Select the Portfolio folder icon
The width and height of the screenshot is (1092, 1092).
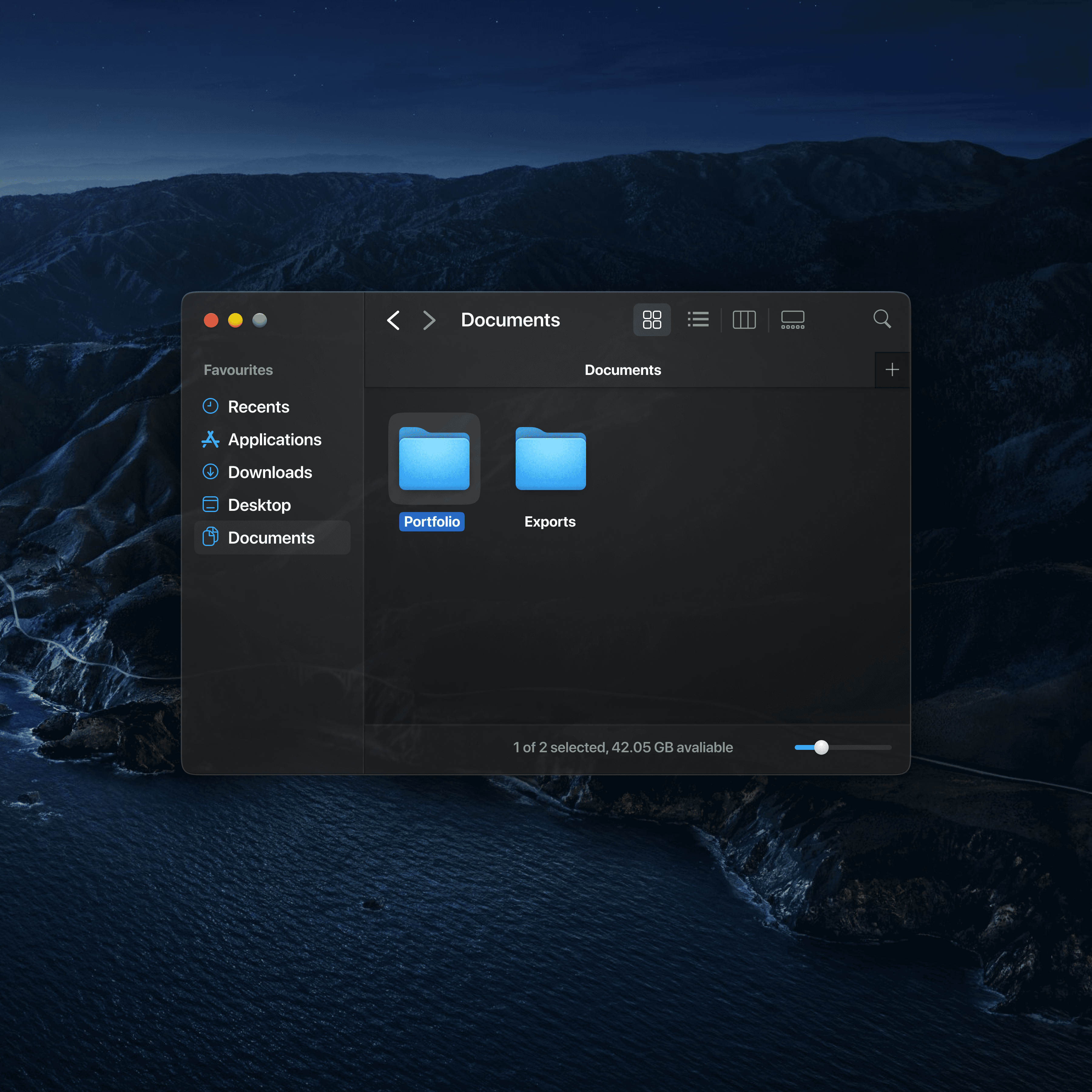pos(434,459)
